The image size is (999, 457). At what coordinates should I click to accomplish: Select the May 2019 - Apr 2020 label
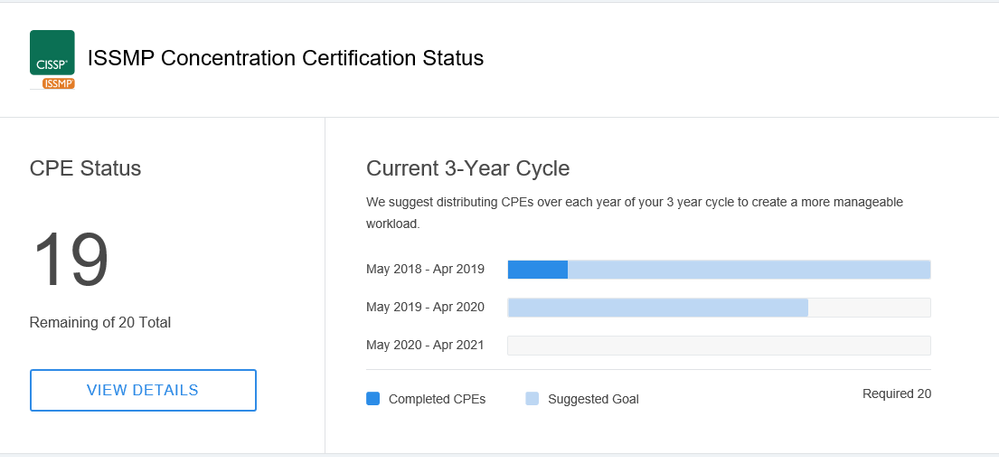(x=425, y=307)
